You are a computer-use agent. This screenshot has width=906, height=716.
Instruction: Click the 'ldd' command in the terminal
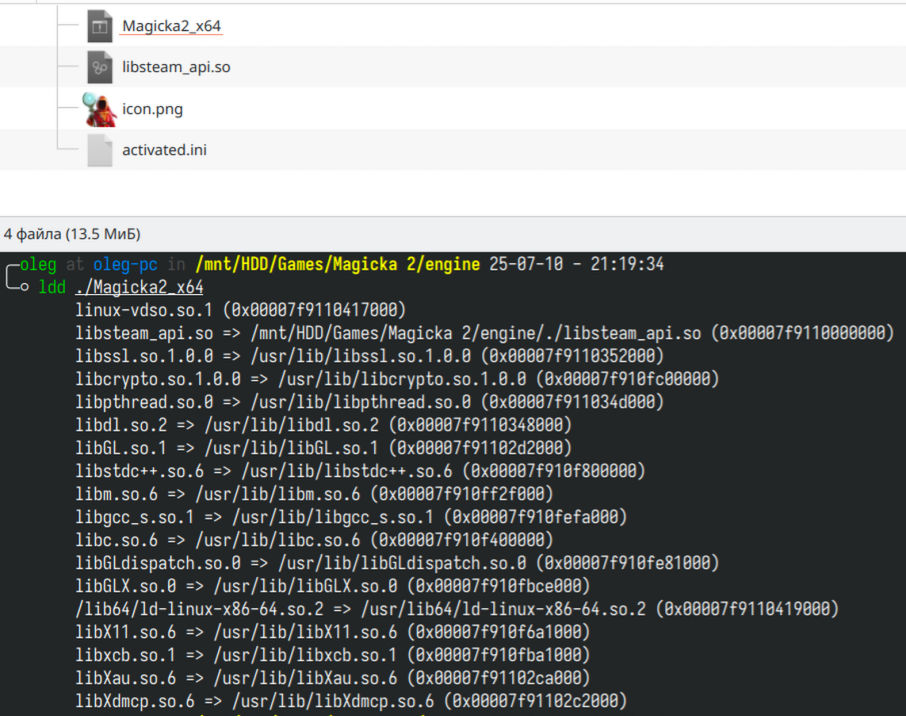(52, 287)
